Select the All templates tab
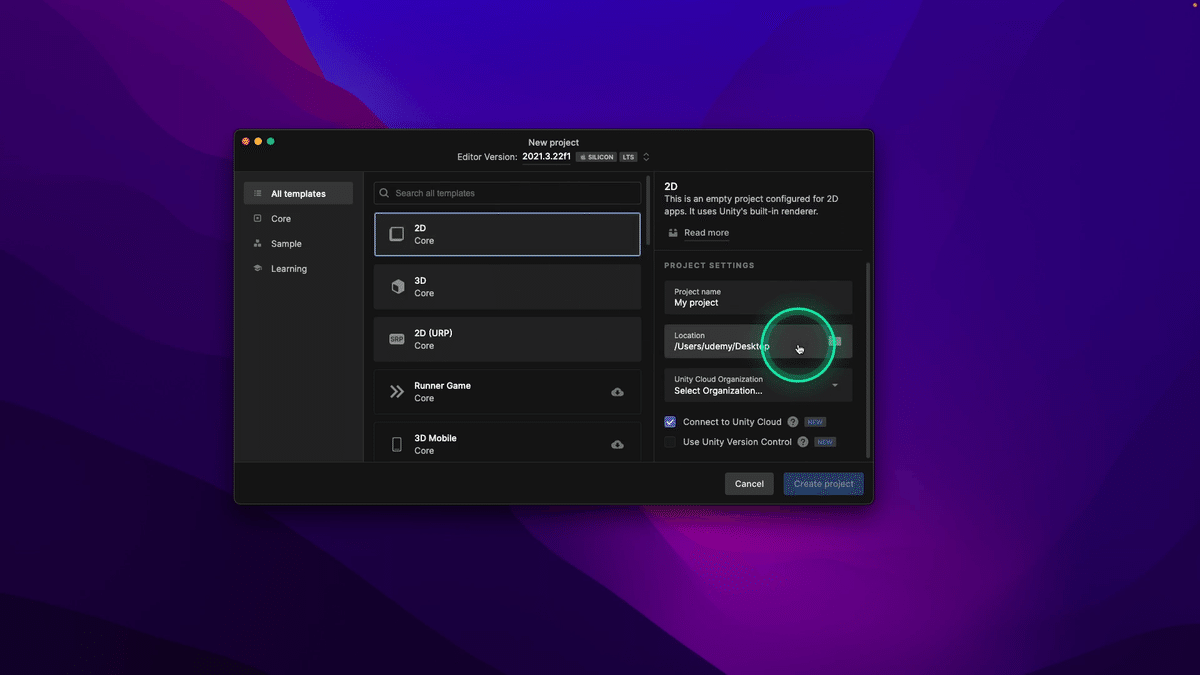The image size is (1200, 675). [x=298, y=194]
